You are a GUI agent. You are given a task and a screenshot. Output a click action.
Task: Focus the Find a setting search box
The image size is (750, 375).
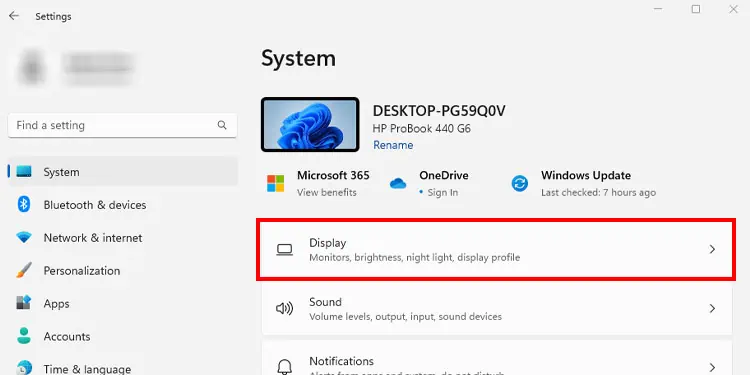tap(122, 125)
